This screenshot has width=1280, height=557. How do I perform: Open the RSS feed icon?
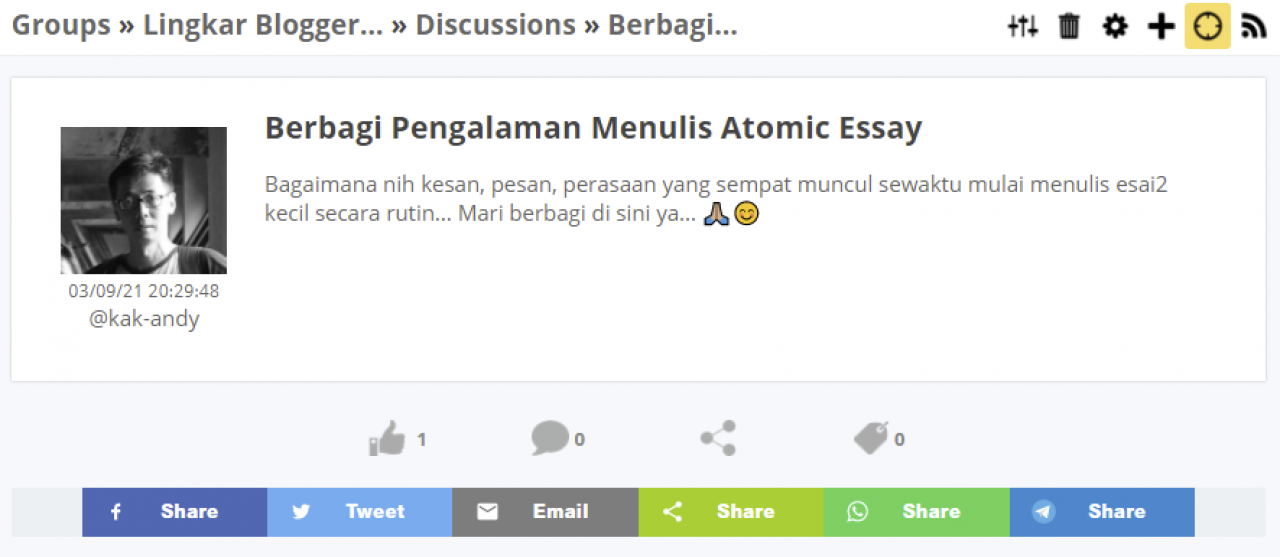pos(1253,26)
